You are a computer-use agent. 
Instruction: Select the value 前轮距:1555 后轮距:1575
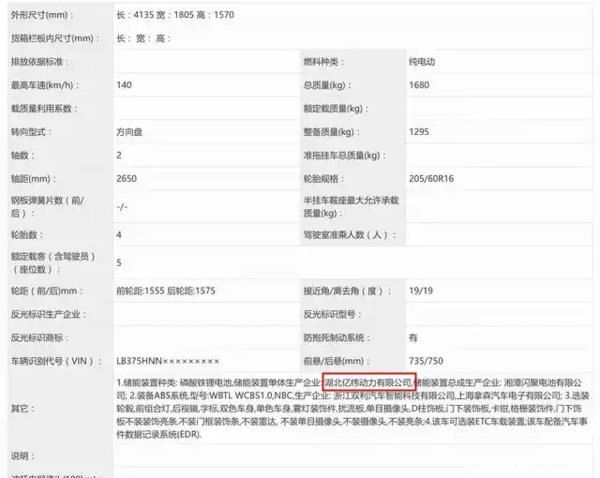click(166, 291)
